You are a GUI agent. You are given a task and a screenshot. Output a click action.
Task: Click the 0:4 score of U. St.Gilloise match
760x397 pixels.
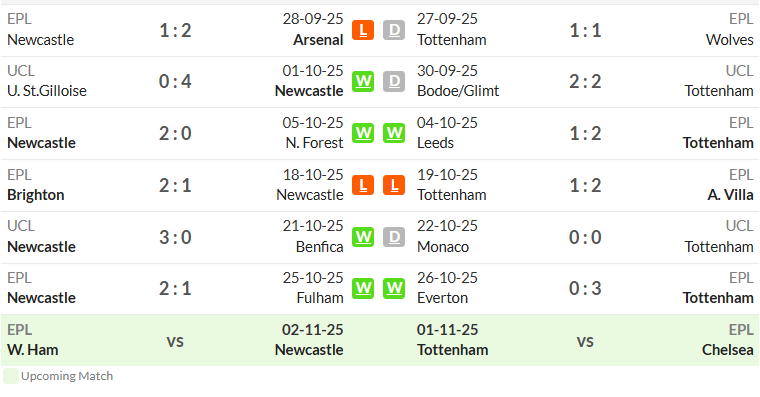click(x=175, y=81)
